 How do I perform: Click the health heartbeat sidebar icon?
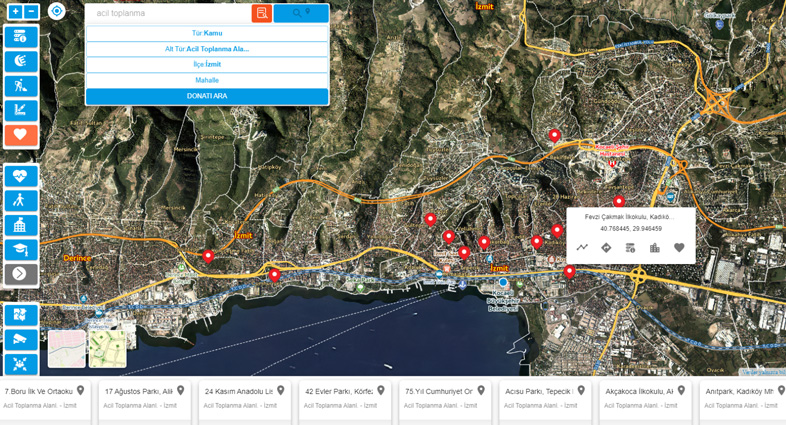pyautogui.click(x=21, y=176)
